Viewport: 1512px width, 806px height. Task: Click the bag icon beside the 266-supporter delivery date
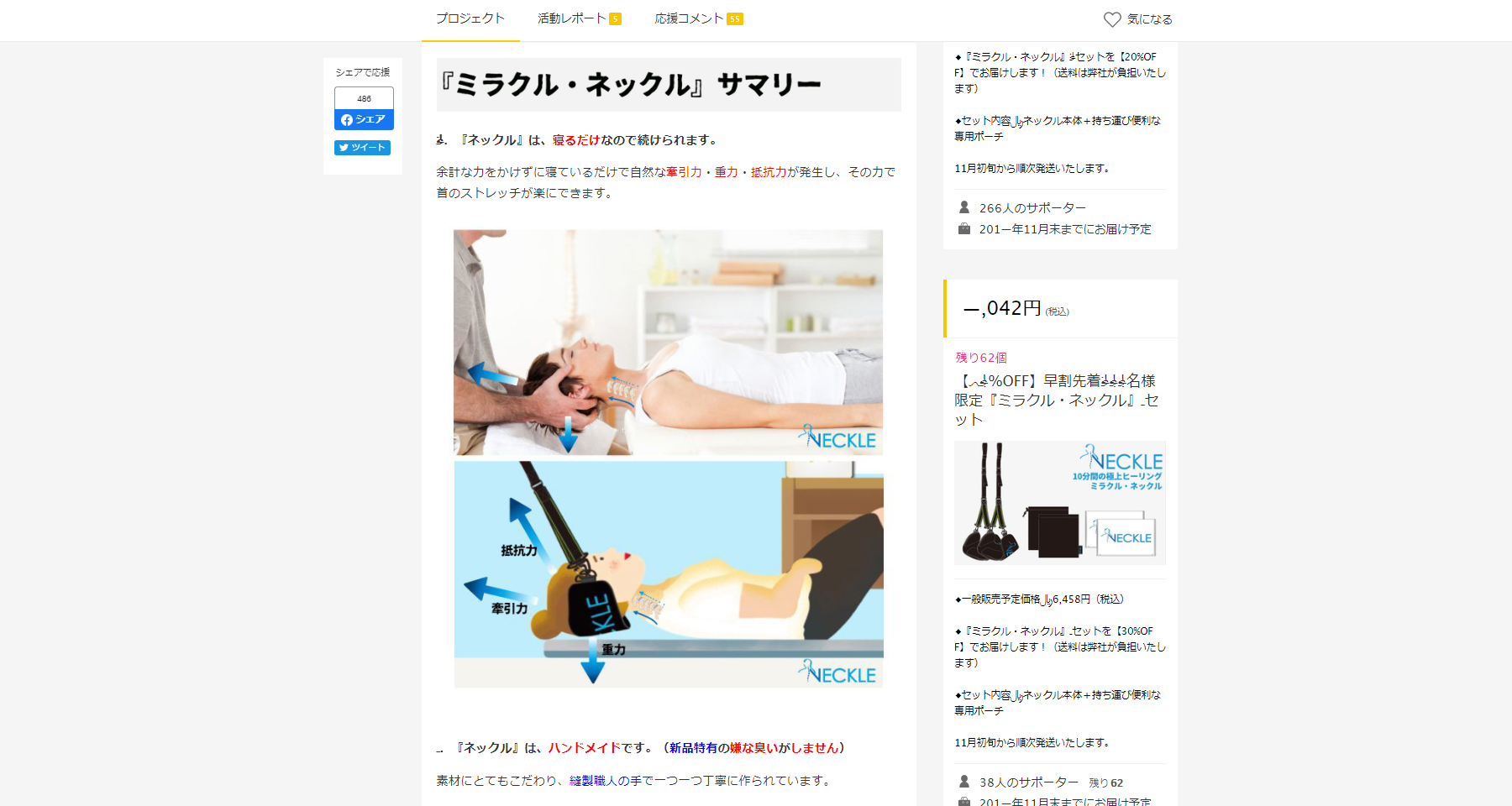pyautogui.click(x=964, y=228)
